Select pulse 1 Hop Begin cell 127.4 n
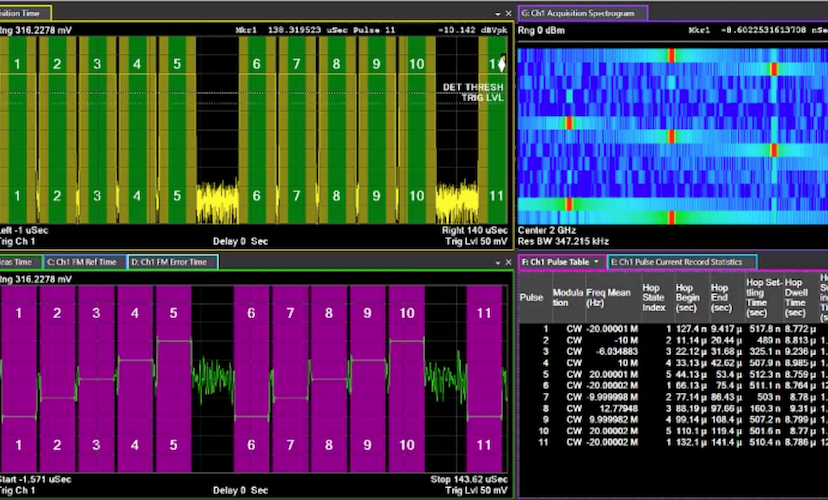This screenshot has width=828, height=500. [x=691, y=329]
